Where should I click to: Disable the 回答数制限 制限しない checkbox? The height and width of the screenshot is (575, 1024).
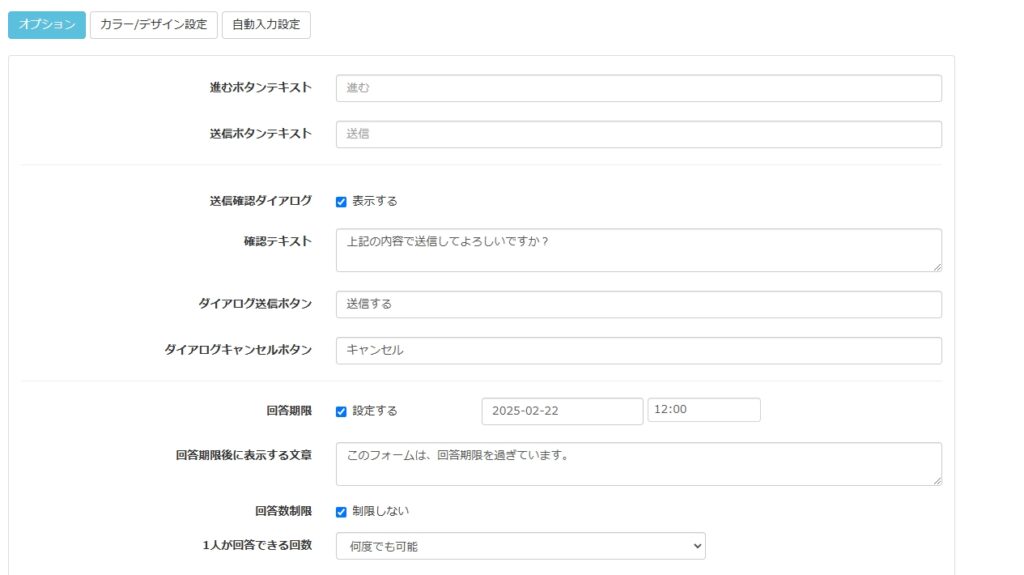point(341,512)
